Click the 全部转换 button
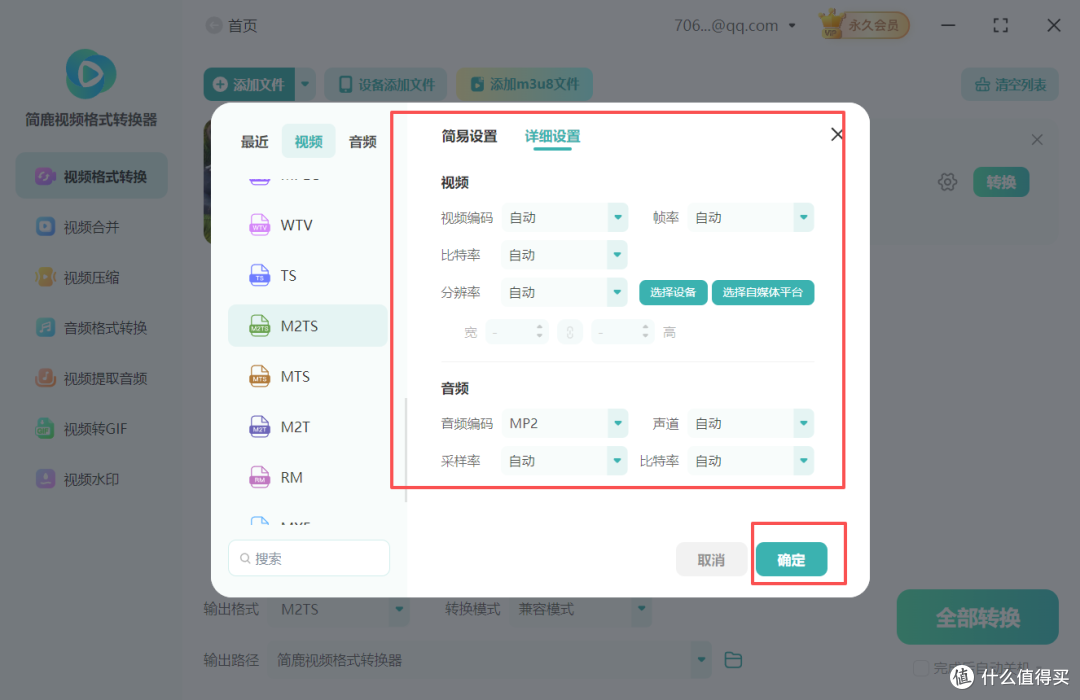Screen dimensions: 1080x700 977,617
